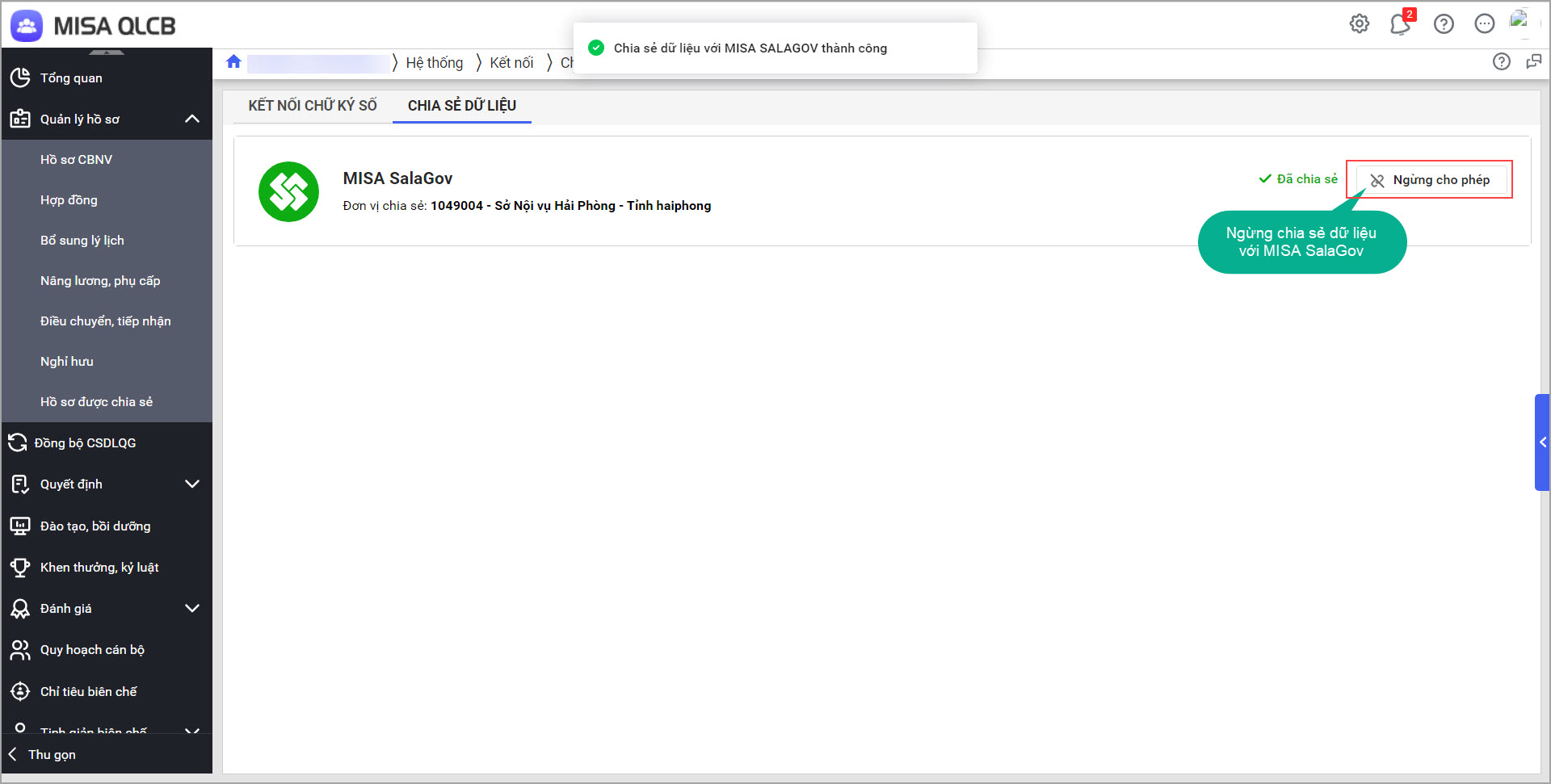The width and height of the screenshot is (1551, 784).
Task: Click the Đào tạo, bồi dưỡng icon
Action: (20, 526)
